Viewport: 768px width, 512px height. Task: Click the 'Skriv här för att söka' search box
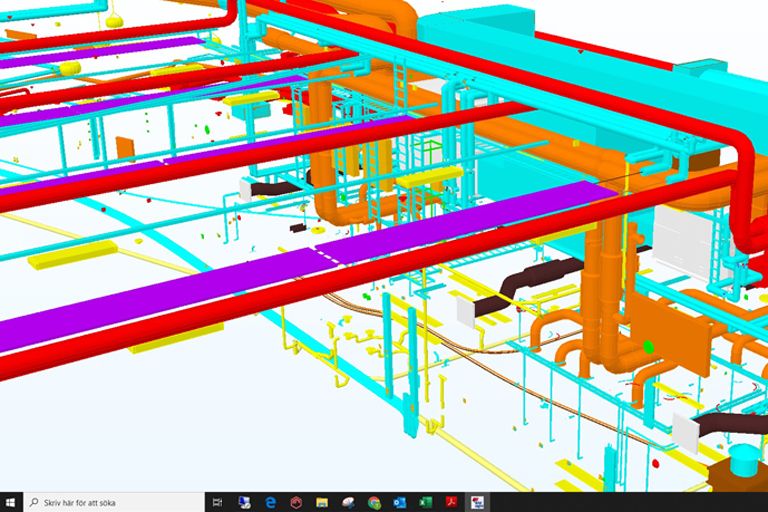tap(114, 502)
